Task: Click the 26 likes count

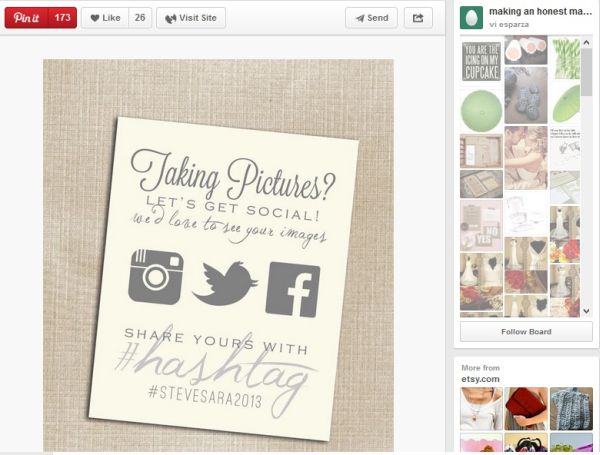Action: pos(140,18)
